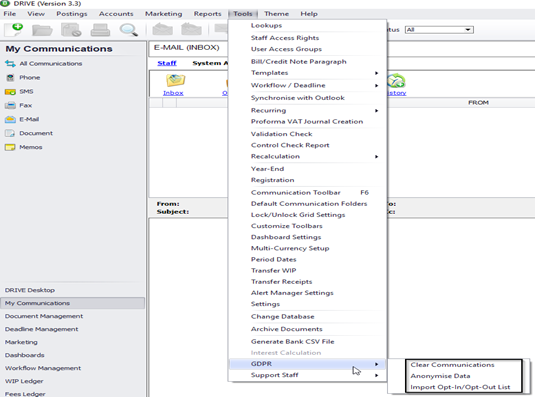The height and width of the screenshot is (397, 535).
Task: Choose Proforma VAT Journal Creation
Action: point(307,122)
